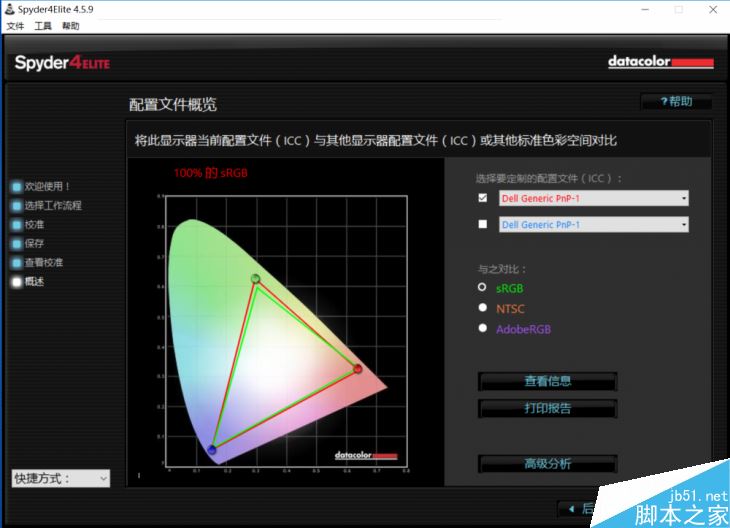Click the 高级分析 button
The image size is (730, 528).
point(548,464)
